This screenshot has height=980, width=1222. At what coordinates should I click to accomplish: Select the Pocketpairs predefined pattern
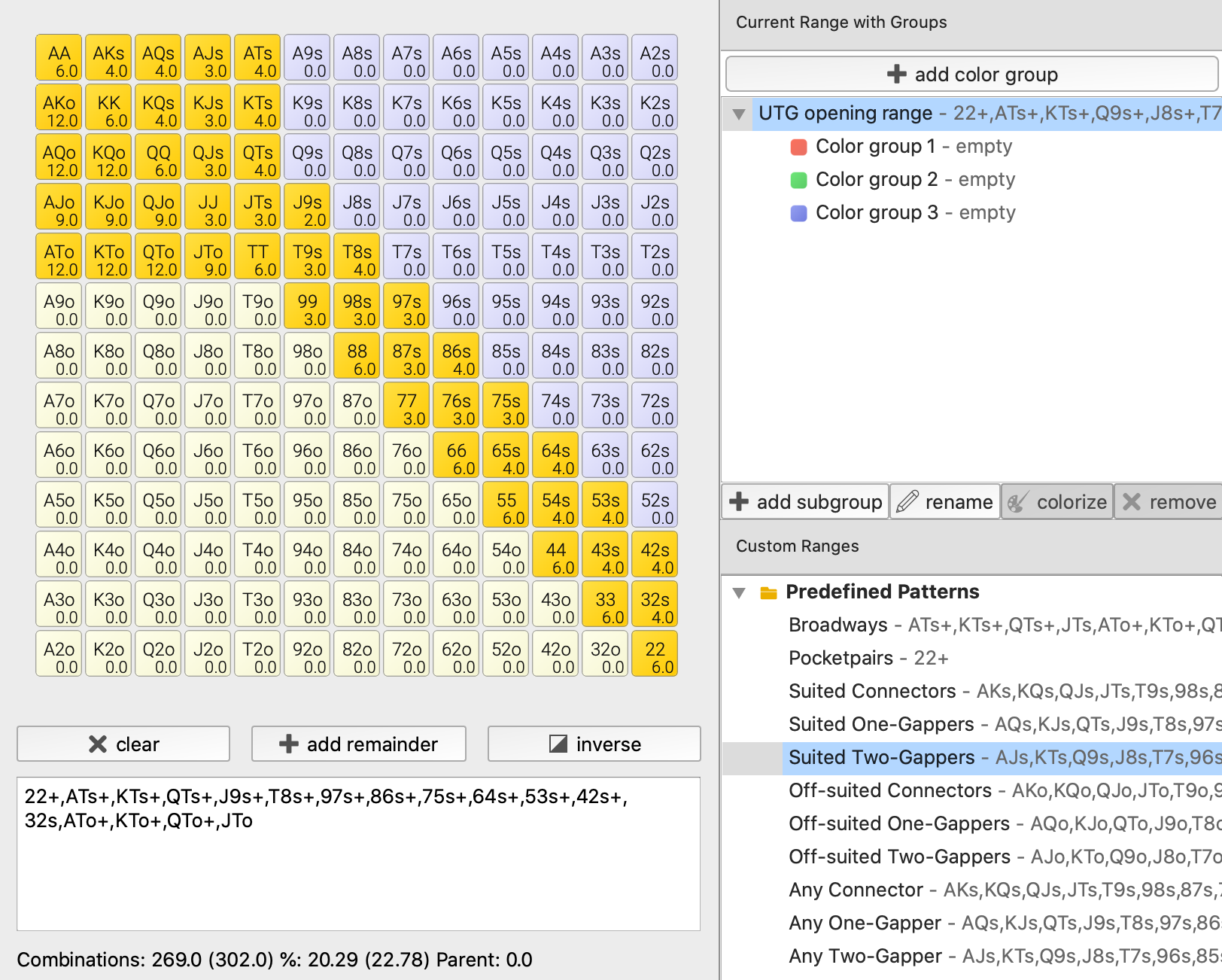tap(840, 658)
